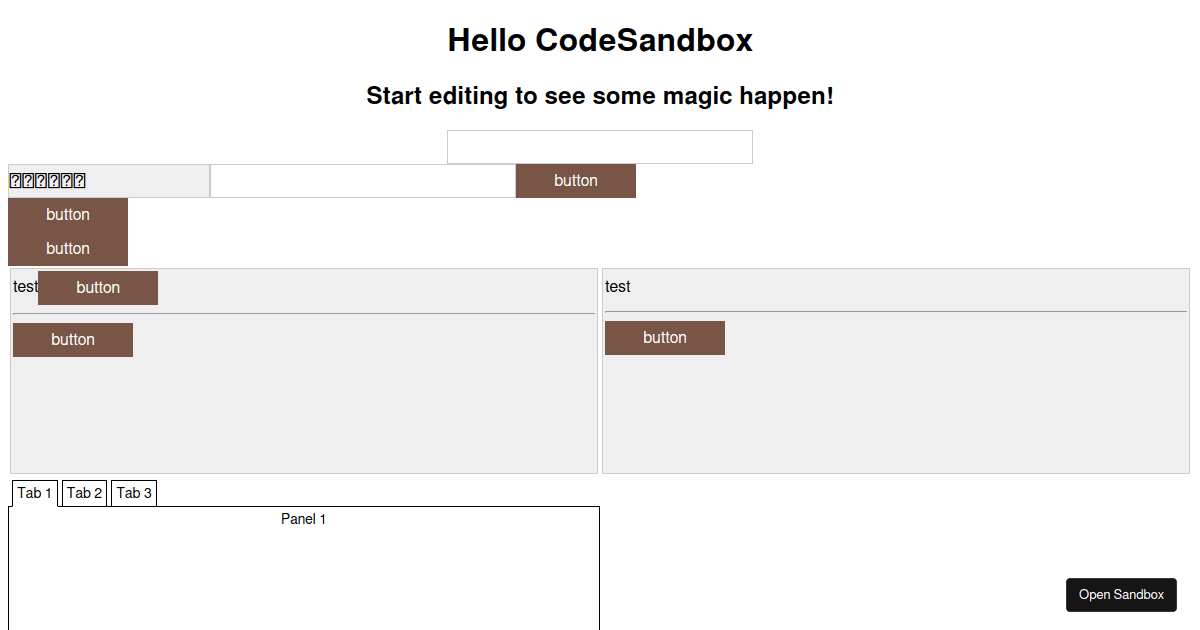Click into the centered text input under the heading
The width and height of the screenshot is (1200, 630).
point(600,146)
